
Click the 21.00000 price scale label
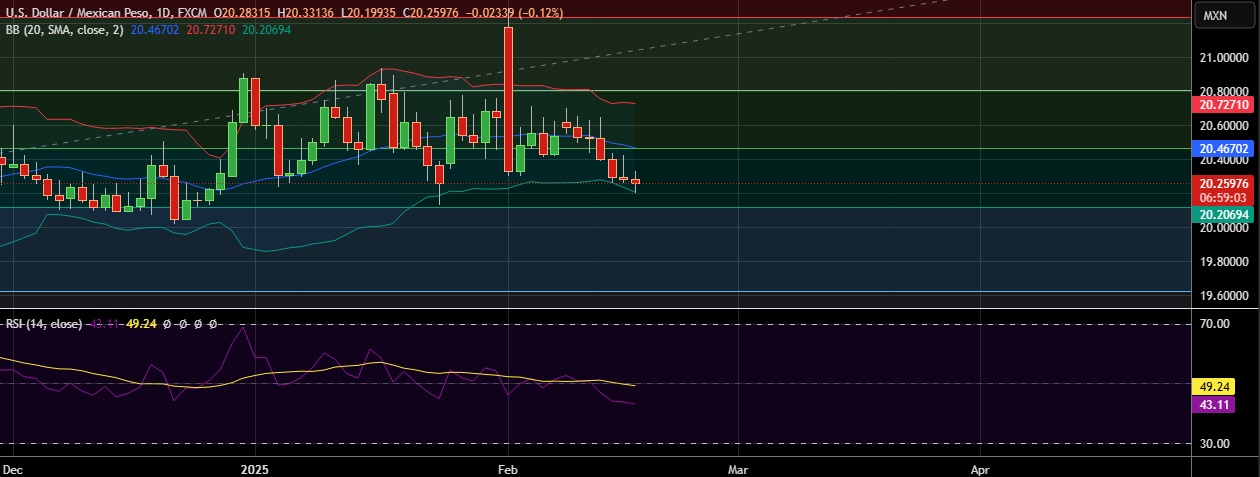(1223, 57)
